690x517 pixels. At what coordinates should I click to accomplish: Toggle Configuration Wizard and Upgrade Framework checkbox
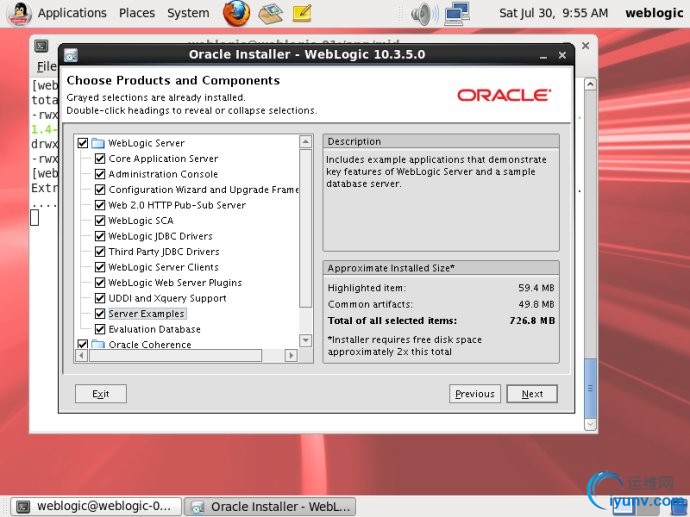point(100,190)
